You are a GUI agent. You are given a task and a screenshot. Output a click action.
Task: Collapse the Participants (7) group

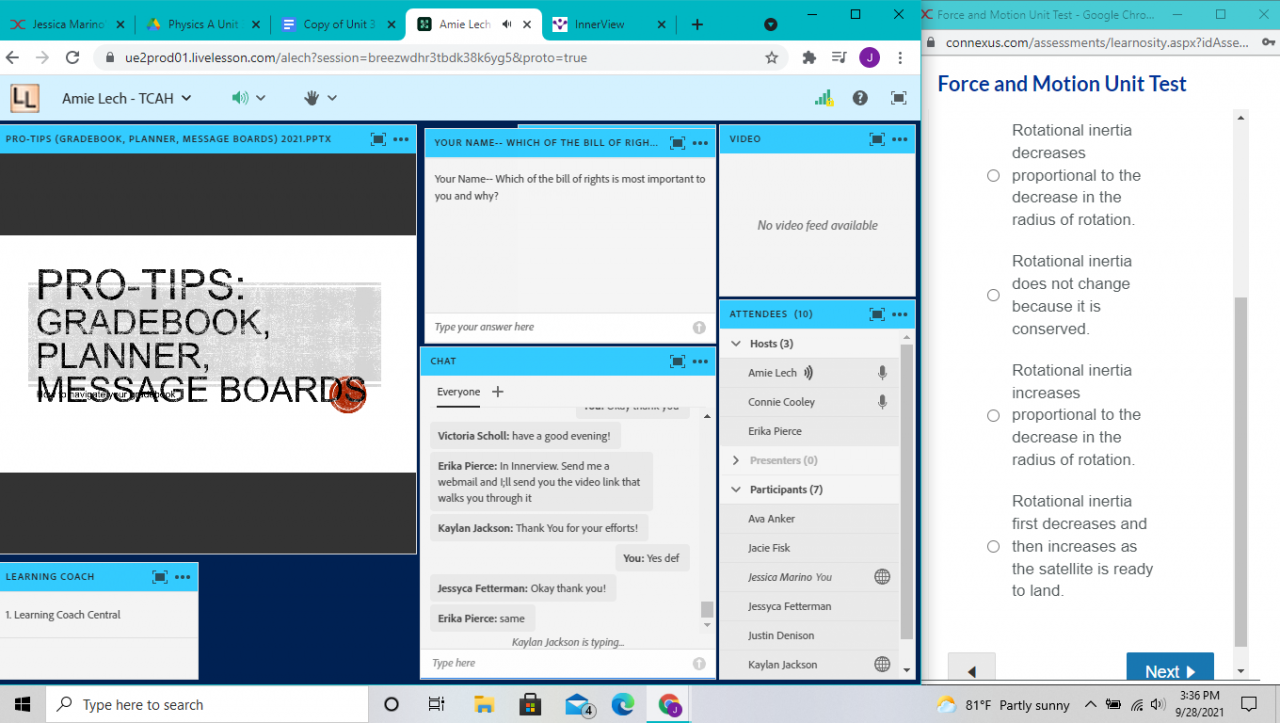736,490
